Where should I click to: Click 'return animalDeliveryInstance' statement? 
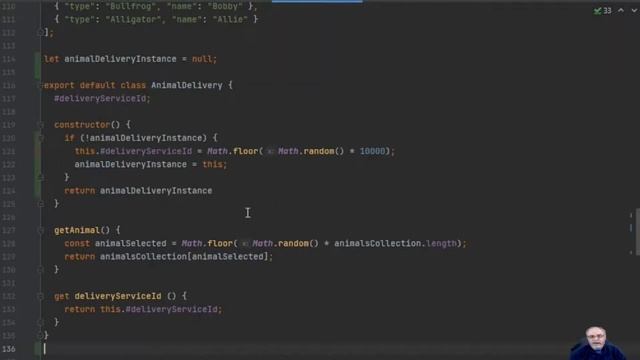point(138,191)
